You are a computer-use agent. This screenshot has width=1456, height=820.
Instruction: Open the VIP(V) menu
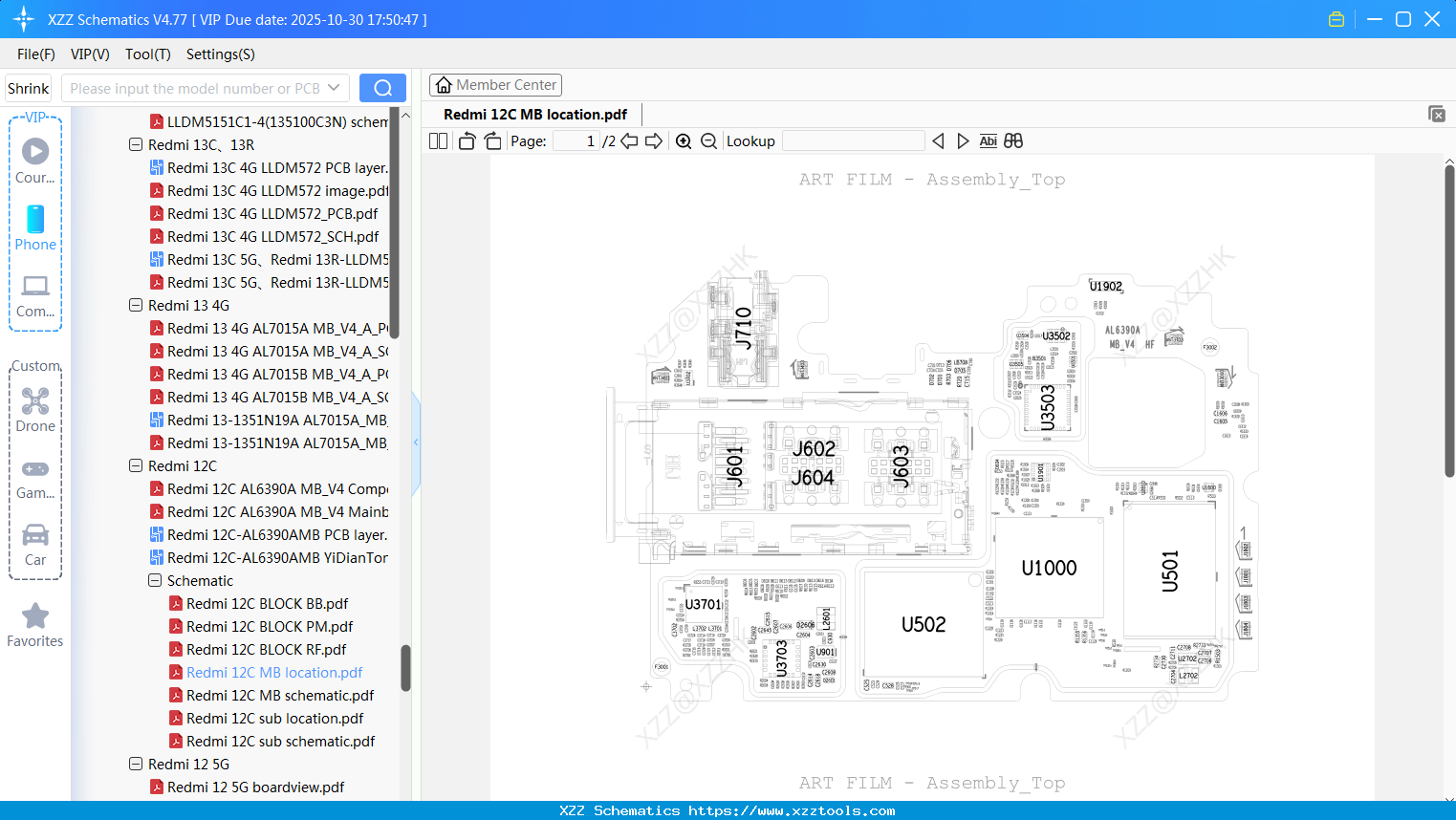[90, 54]
